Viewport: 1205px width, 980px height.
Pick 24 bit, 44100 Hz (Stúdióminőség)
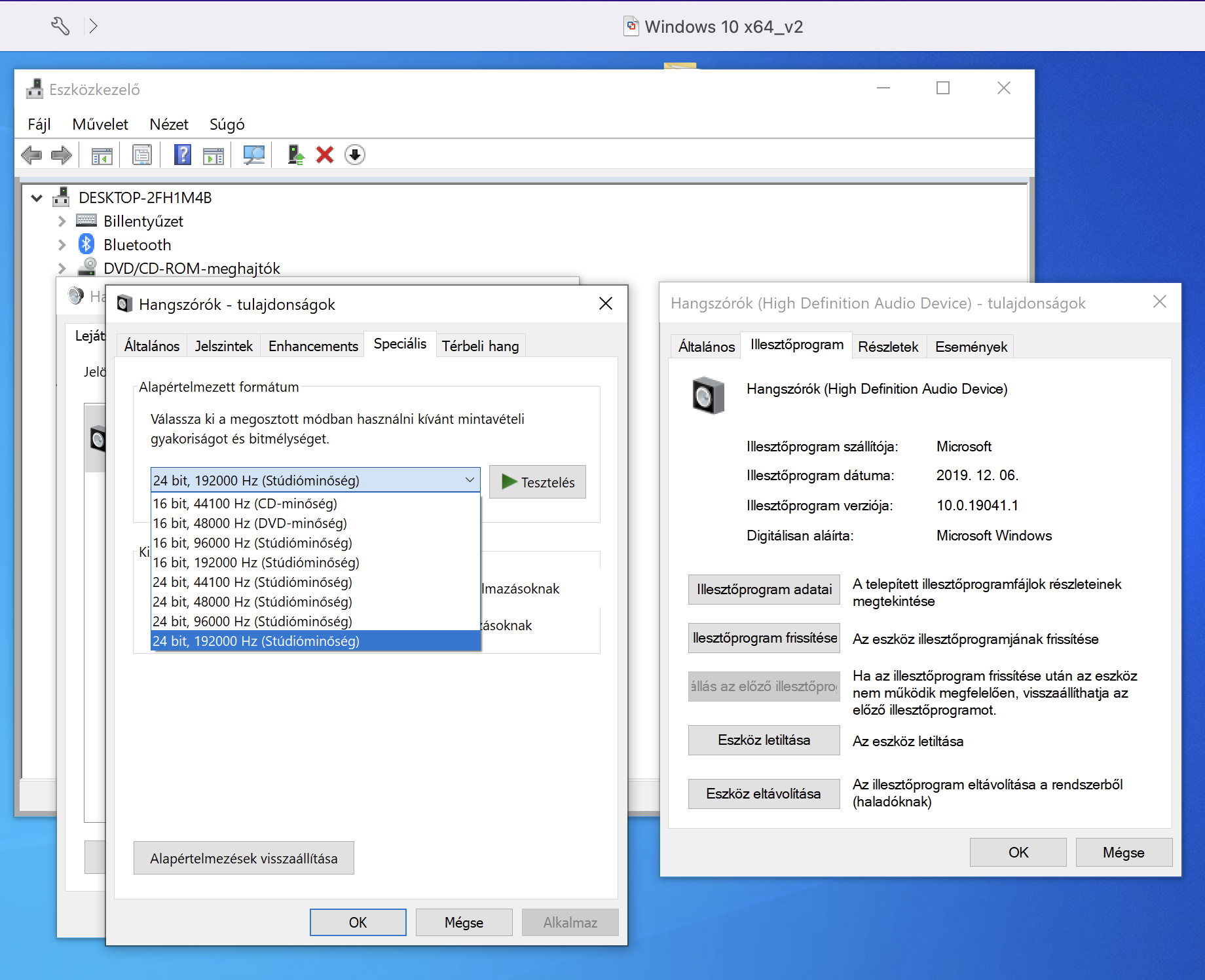(316, 582)
